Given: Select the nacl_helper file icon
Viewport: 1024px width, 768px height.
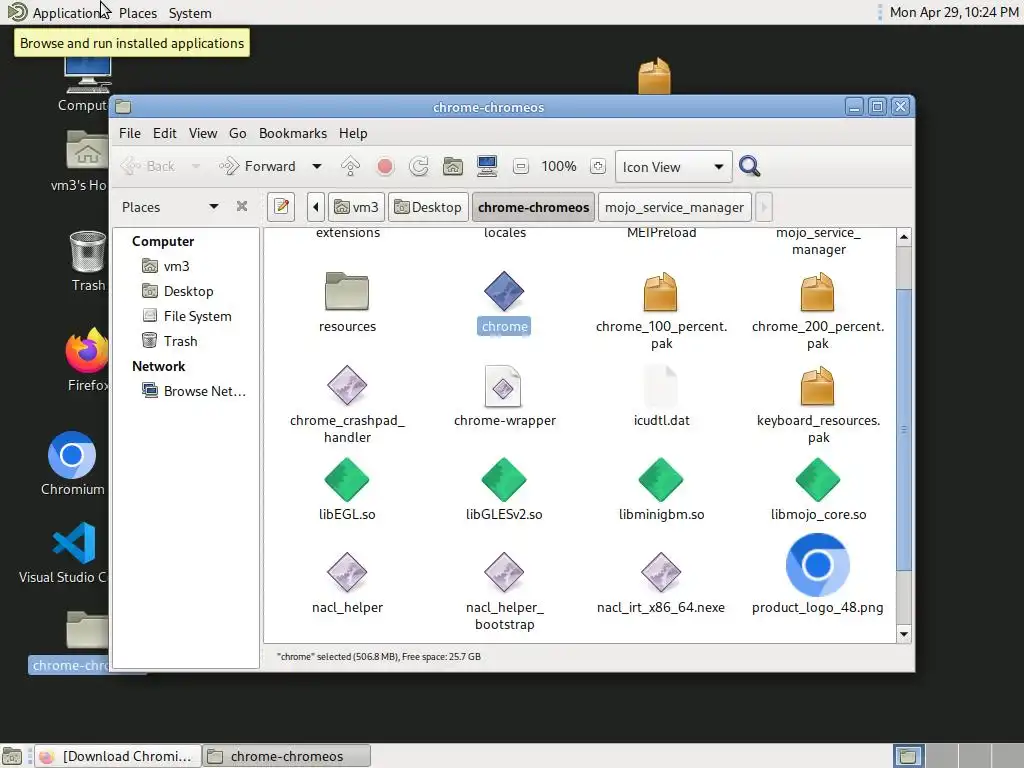Looking at the screenshot, I should pyautogui.click(x=347, y=573).
